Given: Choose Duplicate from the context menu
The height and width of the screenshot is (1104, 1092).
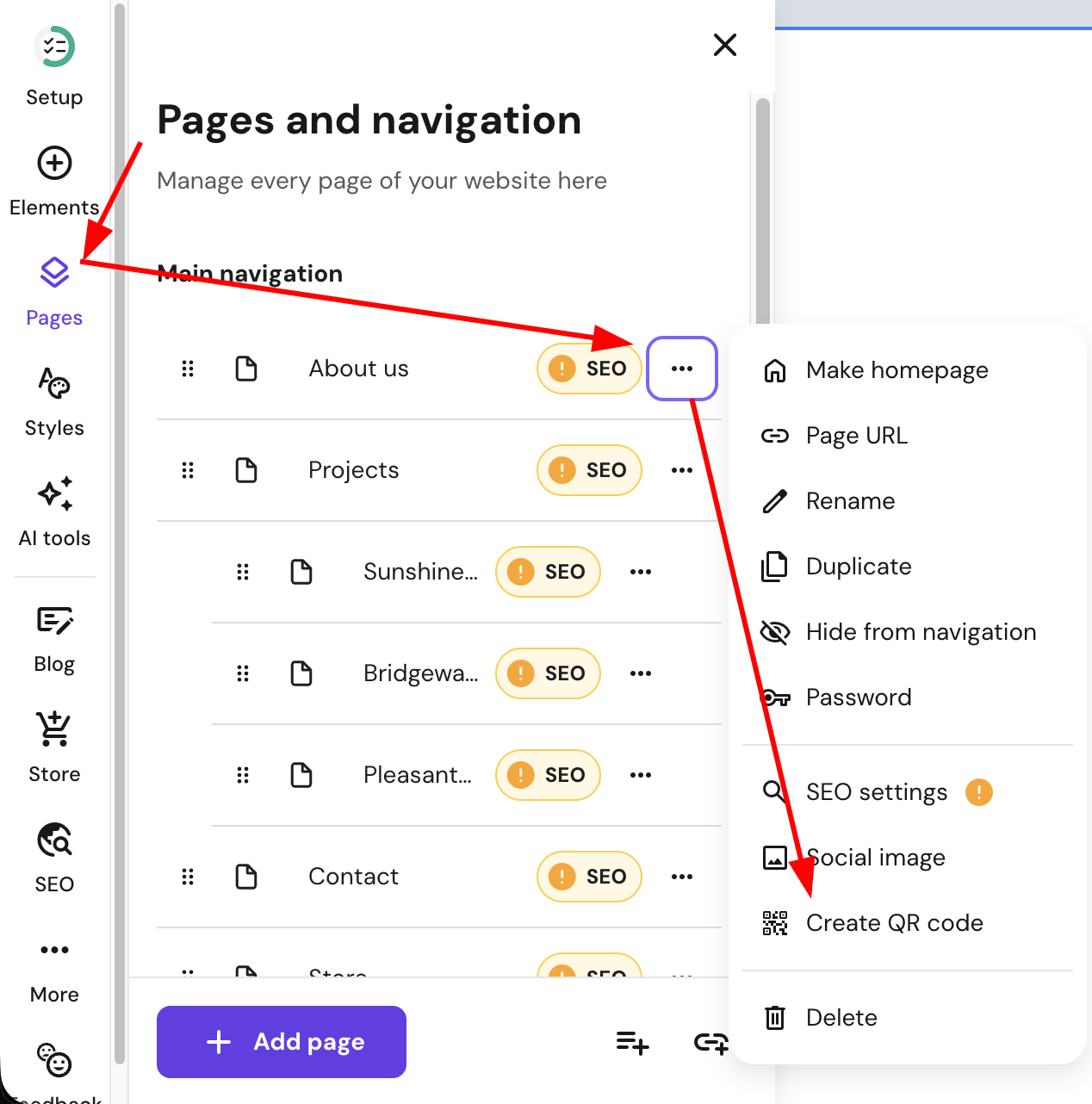Looking at the screenshot, I should (x=858, y=566).
